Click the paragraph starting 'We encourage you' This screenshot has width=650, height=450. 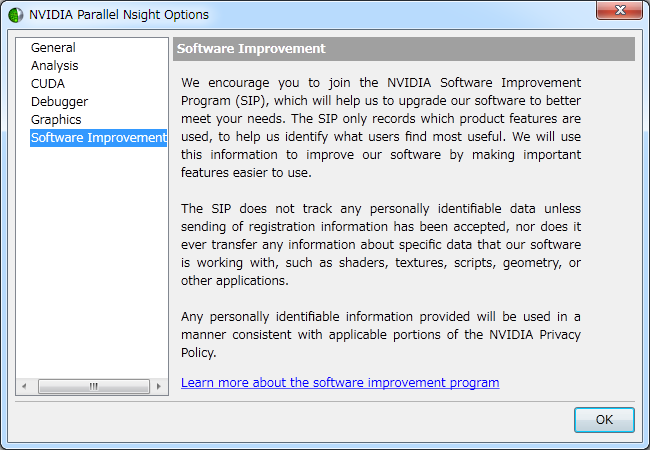pos(380,127)
